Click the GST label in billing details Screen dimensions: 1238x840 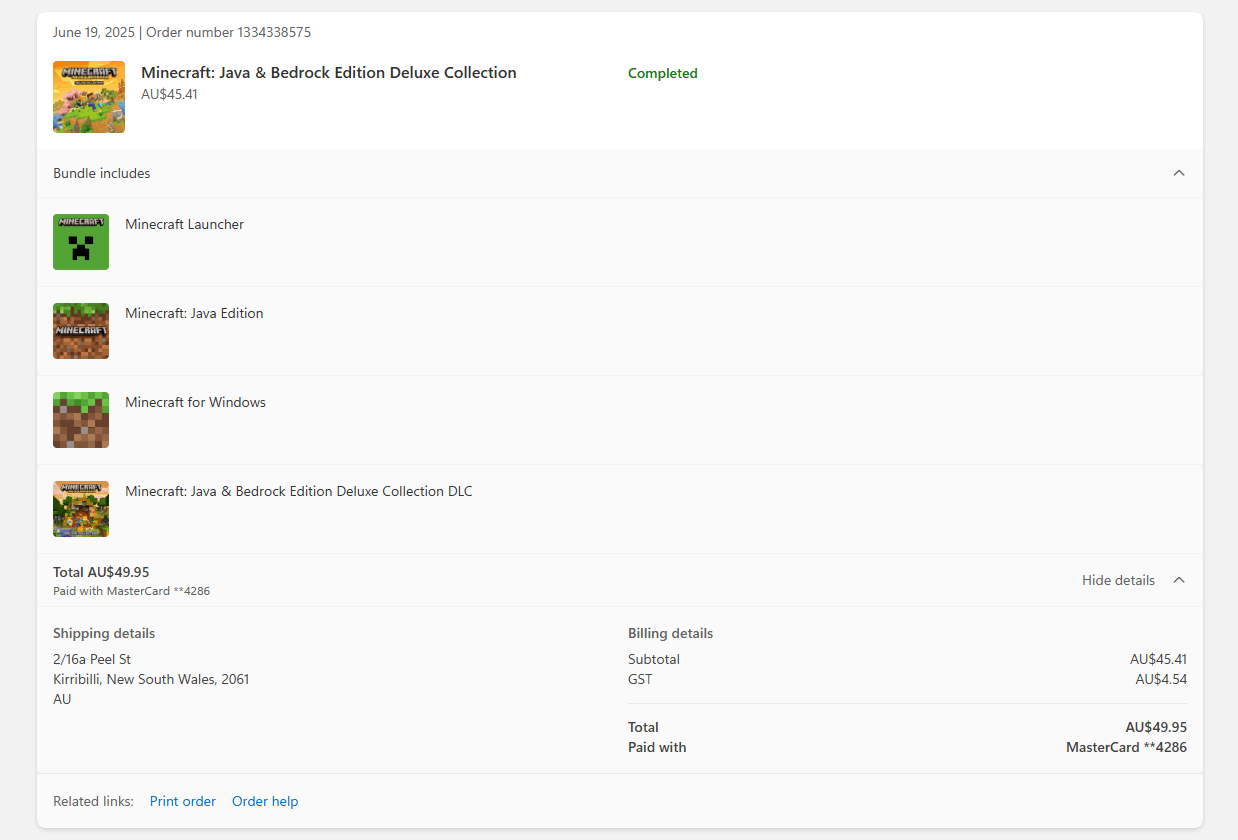pos(640,679)
